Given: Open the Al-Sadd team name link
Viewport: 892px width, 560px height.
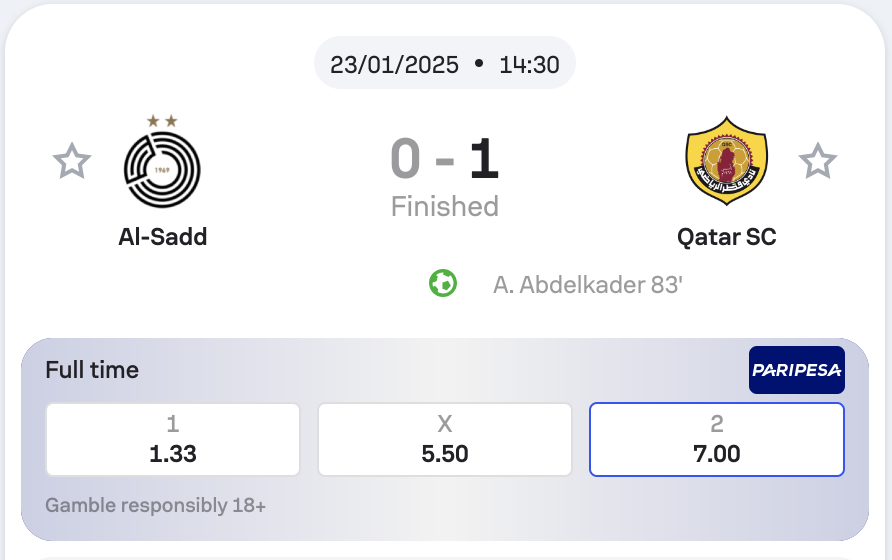Looking at the screenshot, I should [x=163, y=237].
